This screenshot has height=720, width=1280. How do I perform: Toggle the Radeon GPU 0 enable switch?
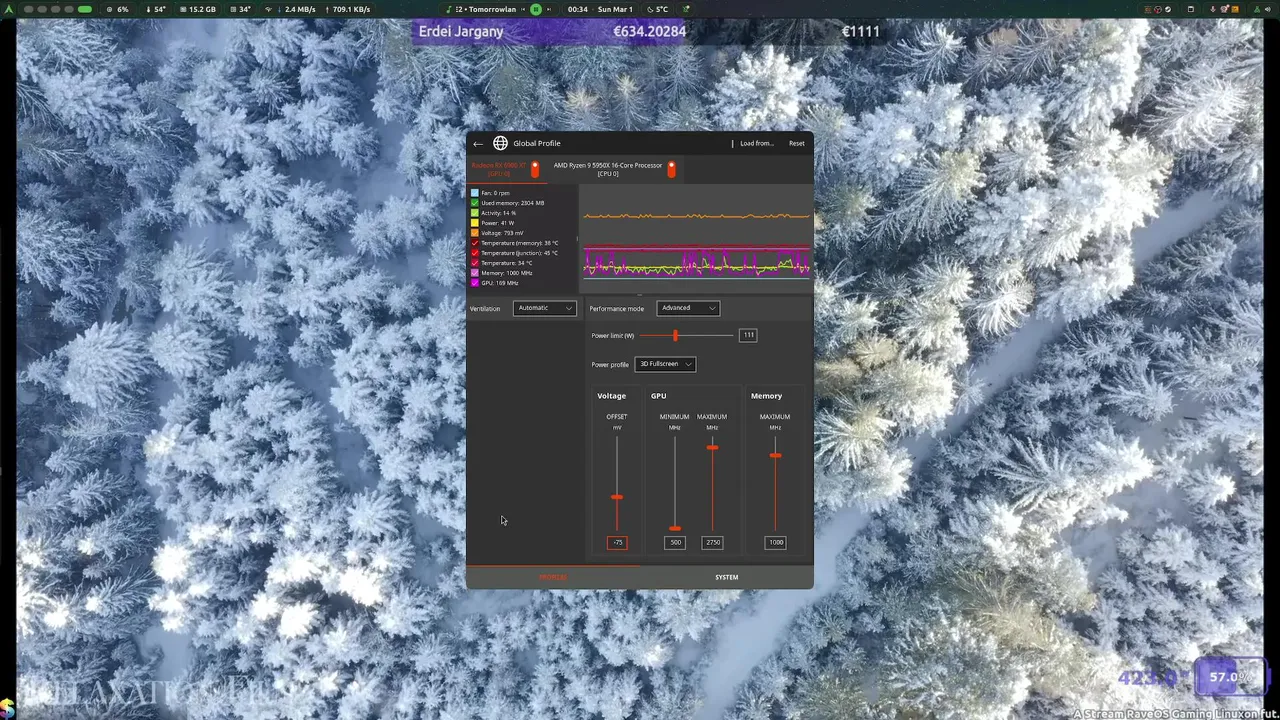pyautogui.click(x=535, y=169)
